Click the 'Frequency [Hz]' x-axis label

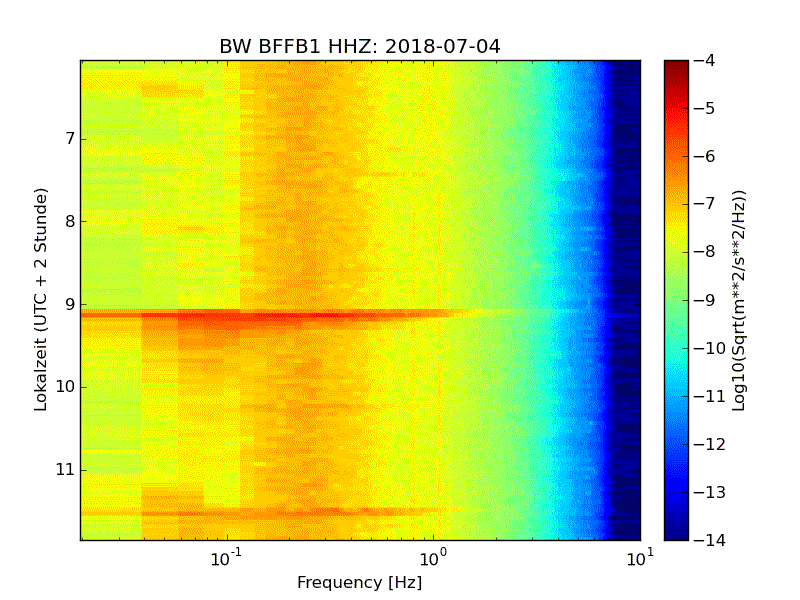click(360, 582)
